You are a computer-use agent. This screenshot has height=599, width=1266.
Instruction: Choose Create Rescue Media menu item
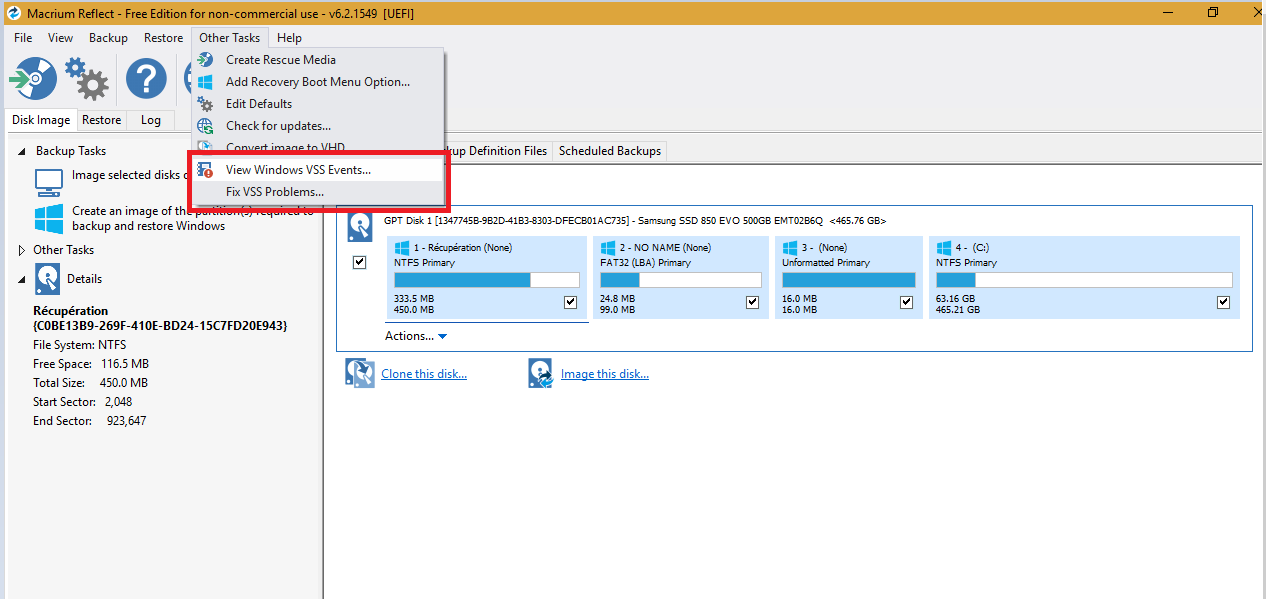(317, 60)
